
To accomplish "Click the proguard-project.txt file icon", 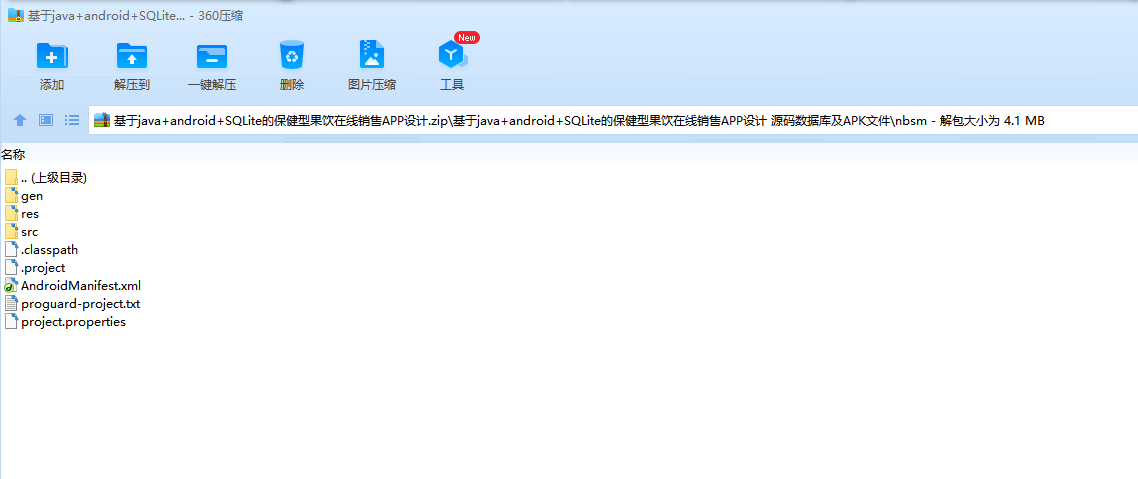I will [11, 304].
